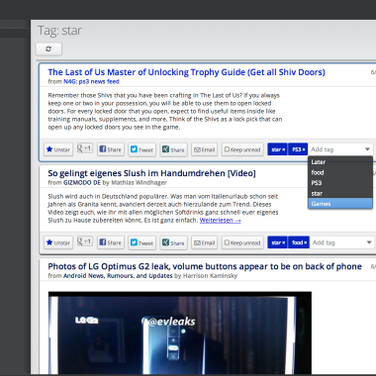Remove the food tag from the Slush article
Image resolution: width=376 pixels, height=376 pixels.
coord(305,243)
